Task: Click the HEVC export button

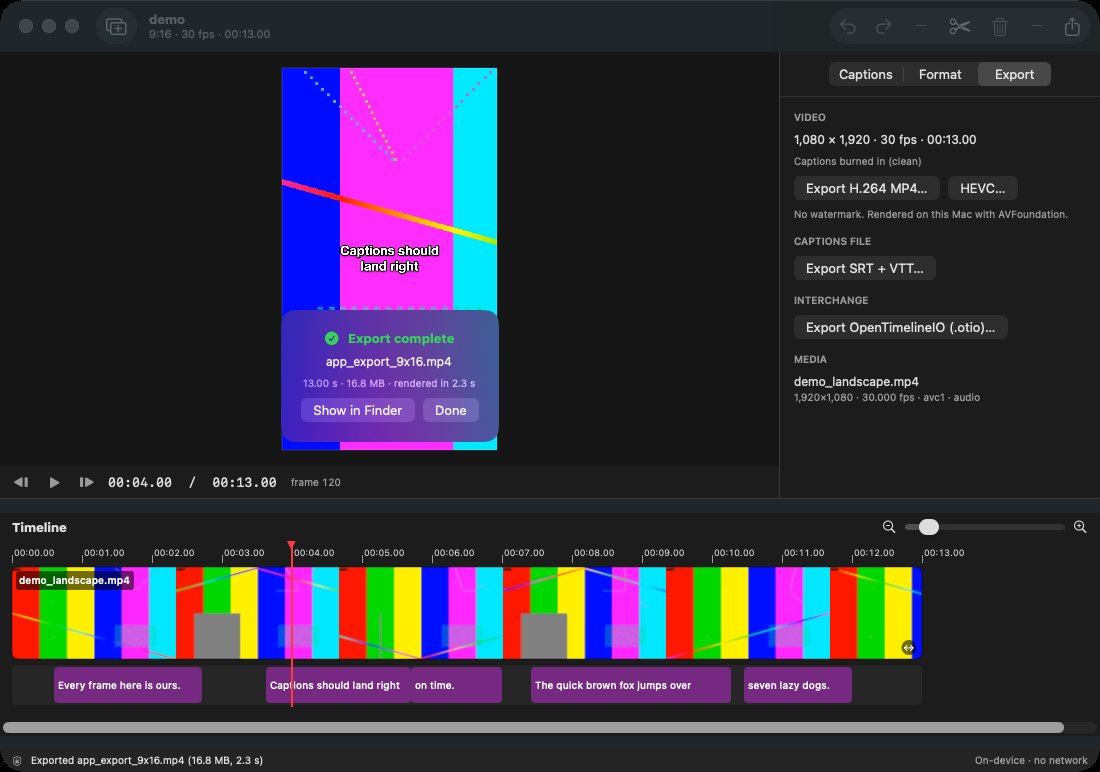Action: click(x=982, y=188)
